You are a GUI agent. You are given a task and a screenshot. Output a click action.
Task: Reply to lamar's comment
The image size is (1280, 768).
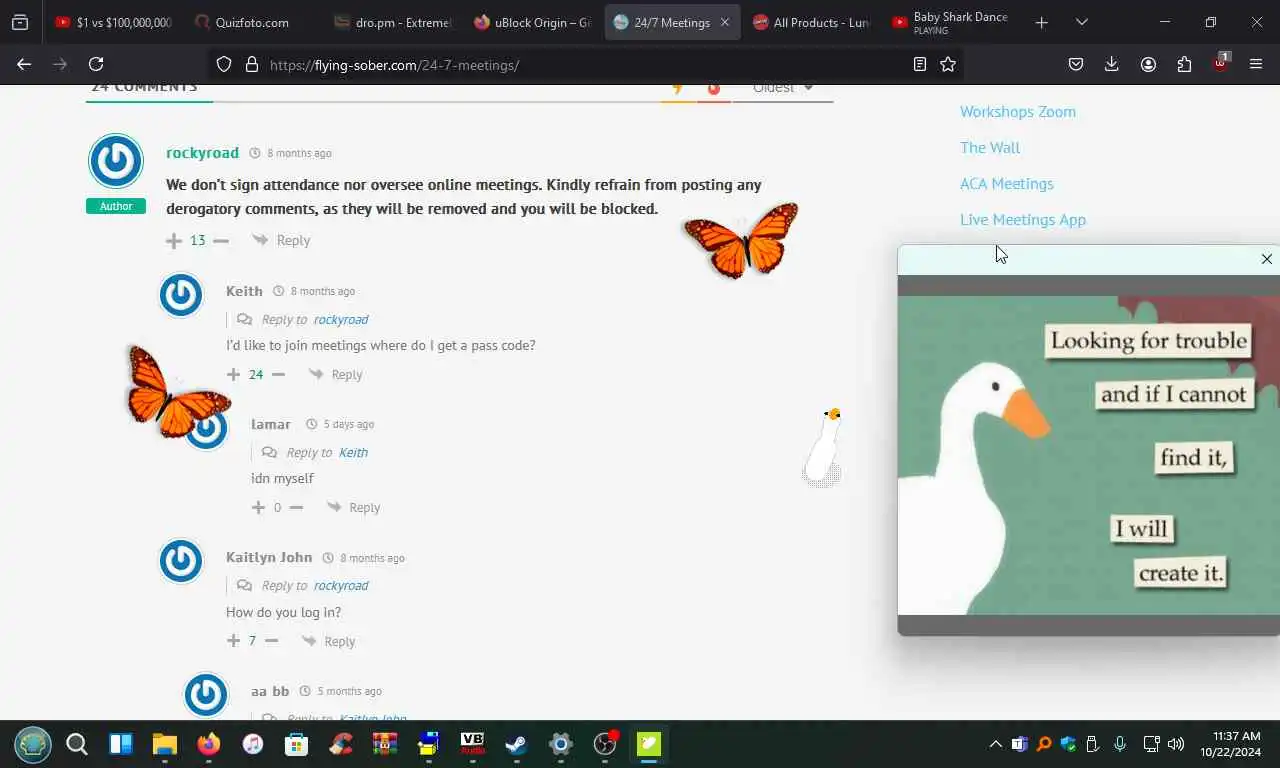click(x=354, y=507)
